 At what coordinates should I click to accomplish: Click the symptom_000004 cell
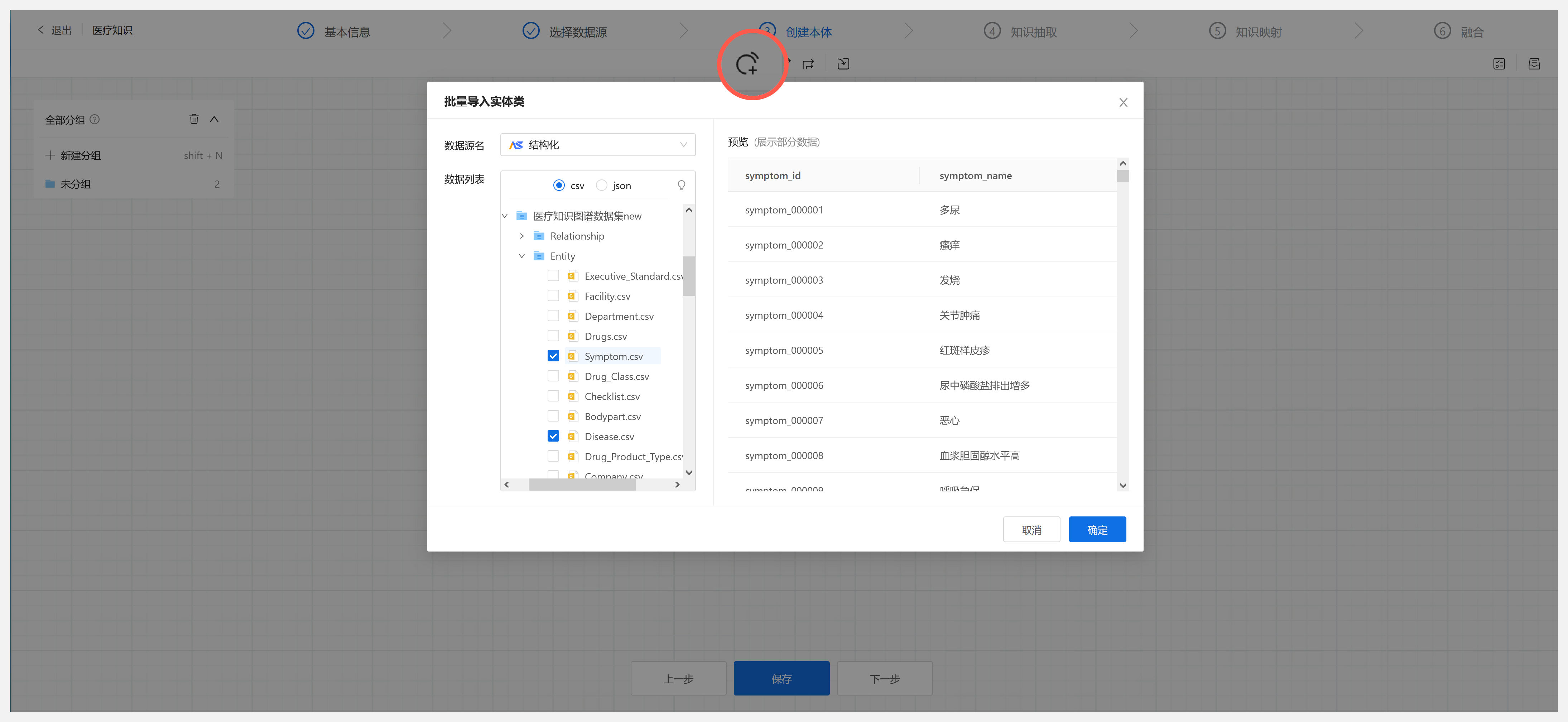pos(784,316)
